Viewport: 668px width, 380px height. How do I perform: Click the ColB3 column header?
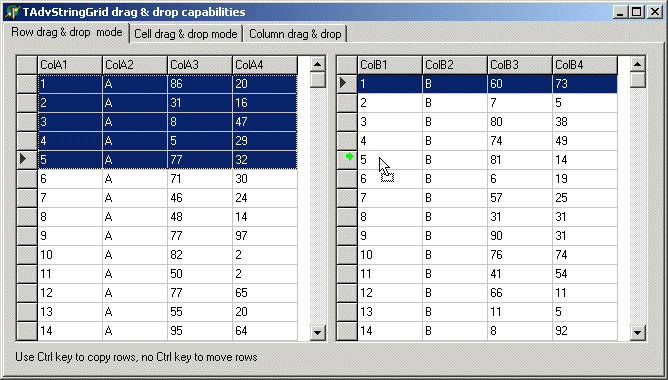[520, 65]
